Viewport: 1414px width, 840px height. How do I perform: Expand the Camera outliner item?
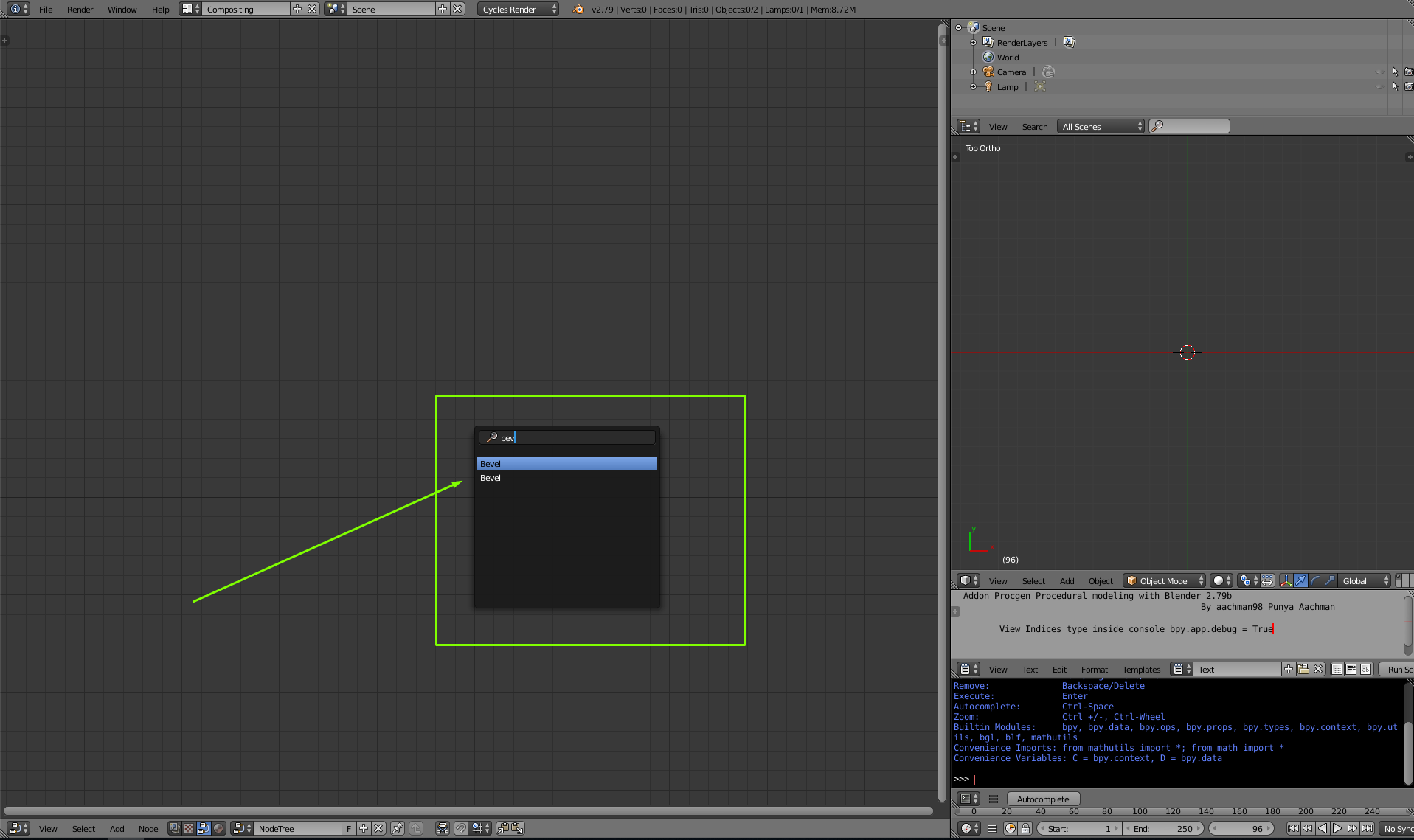973,72
